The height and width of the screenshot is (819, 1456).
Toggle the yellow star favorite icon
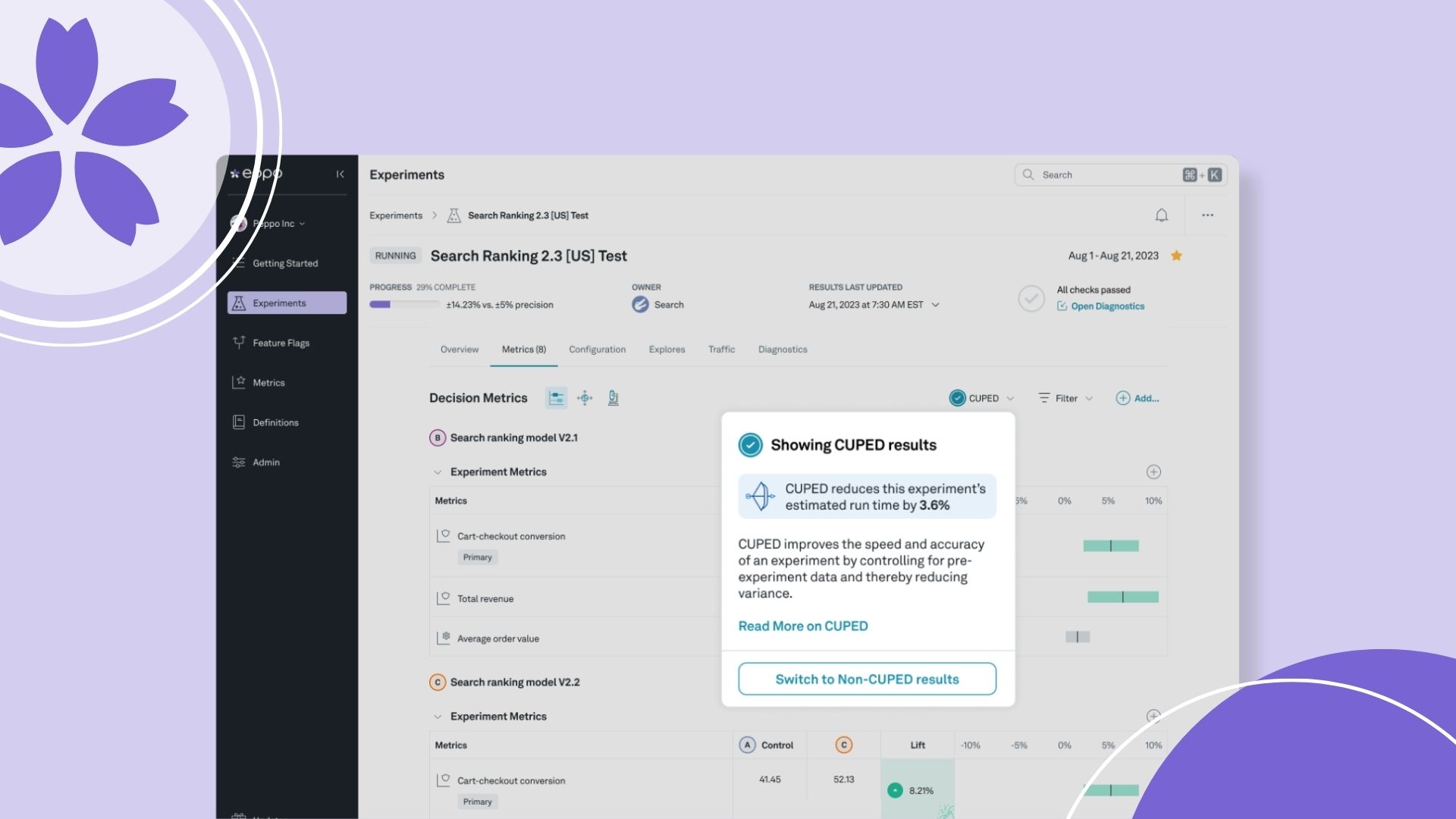[1176, 256]
